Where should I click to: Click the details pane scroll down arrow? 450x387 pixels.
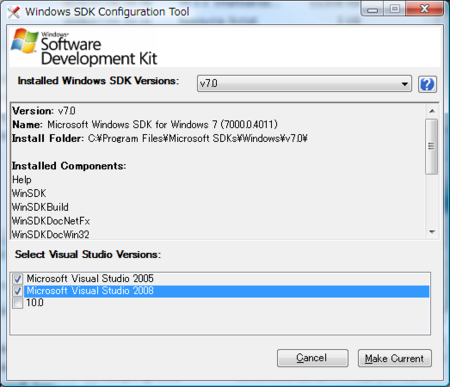click(432, 232)
